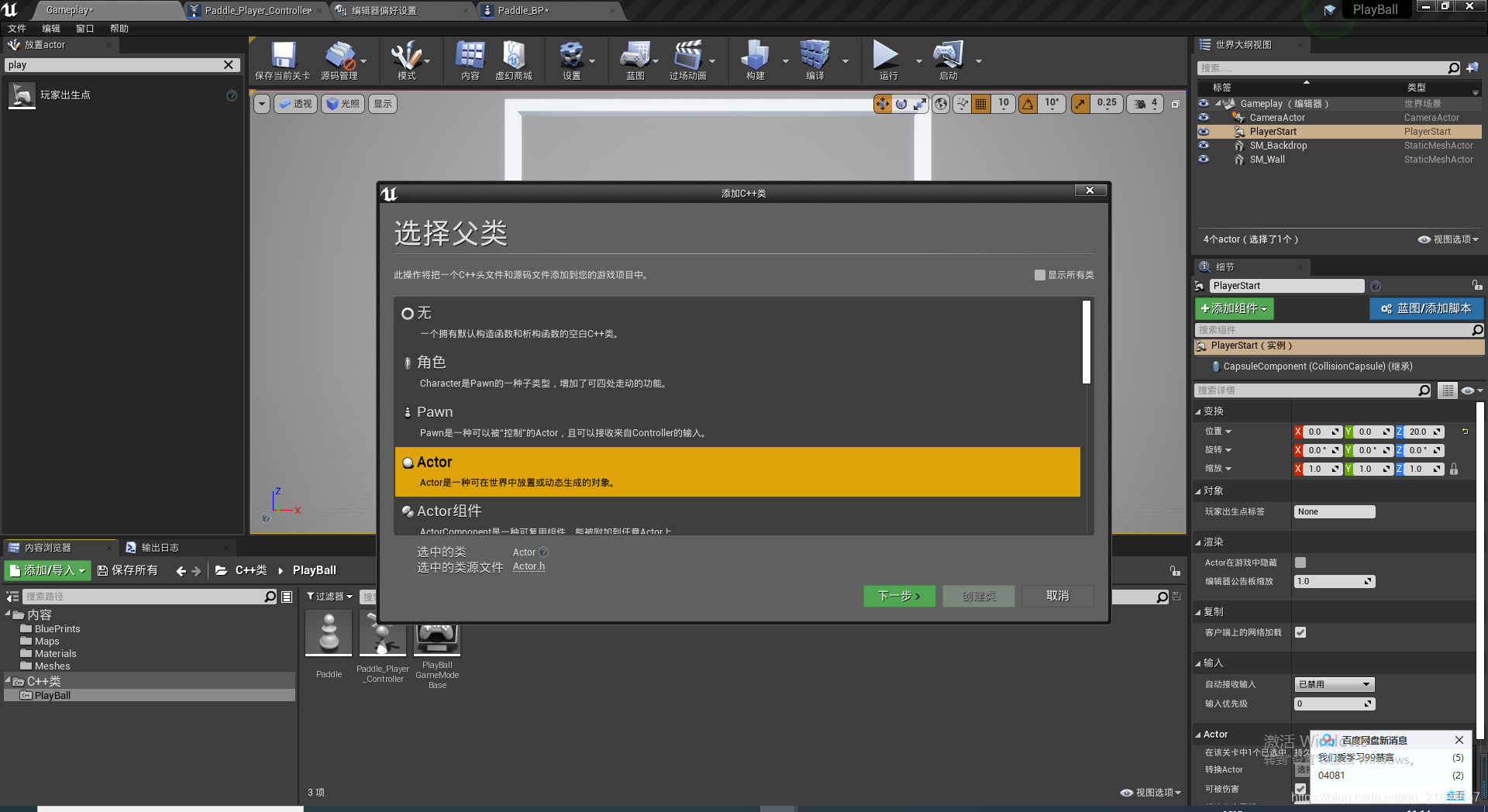Hide the CameraActor in outliner
Image resolution: width=1488 pixels, height=812 pixels.
click(x=1204, y=118)
